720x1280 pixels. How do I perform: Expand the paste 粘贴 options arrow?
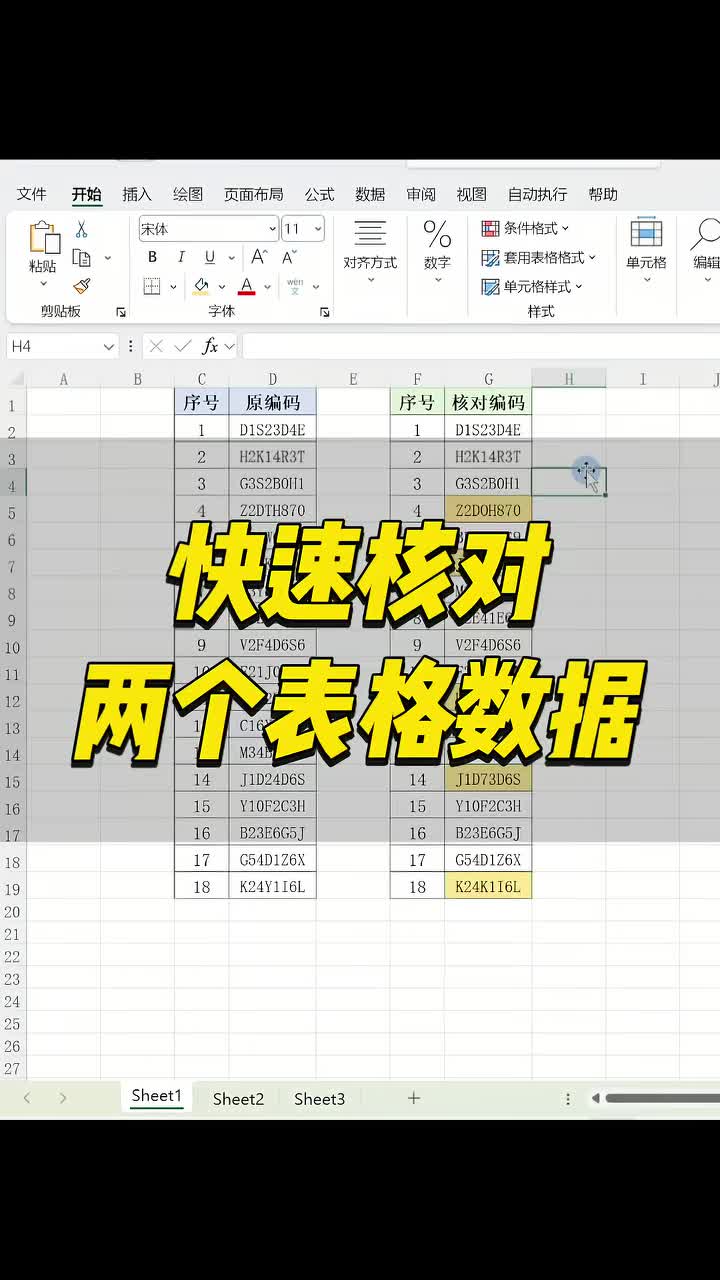[43, 284]
